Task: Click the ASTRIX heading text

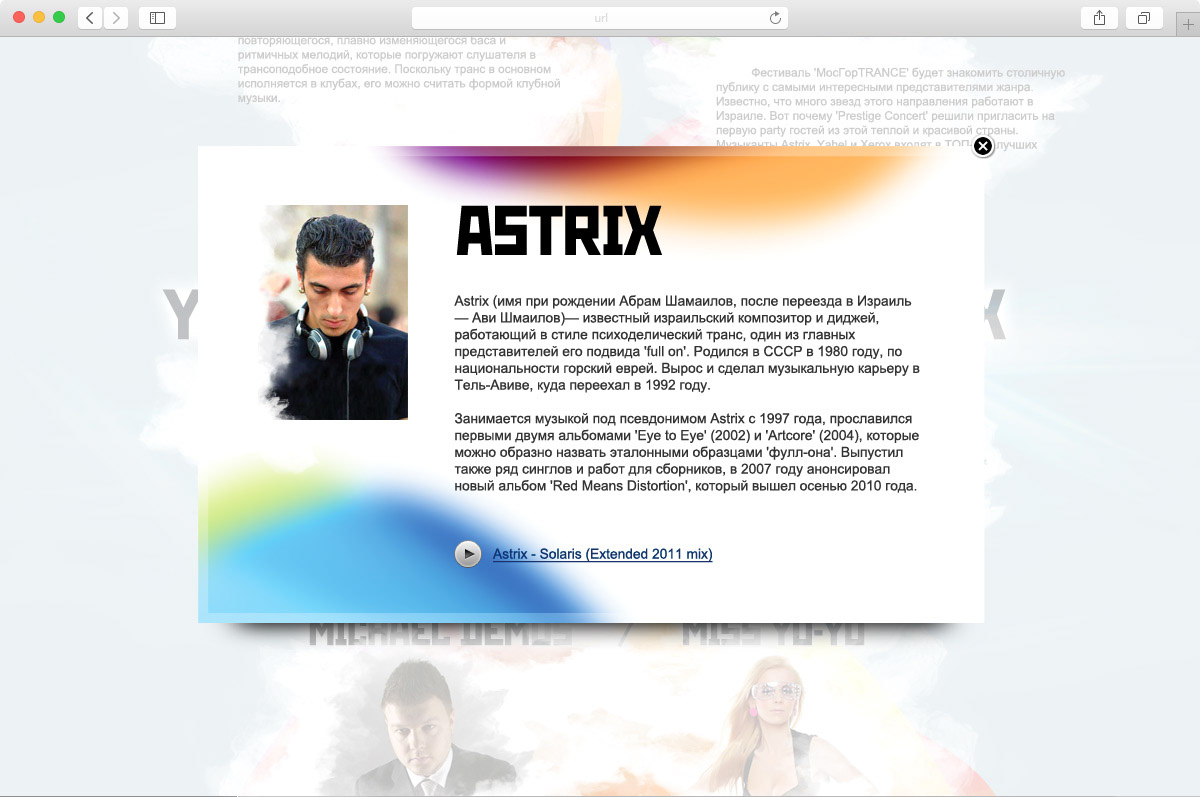Action: coord(559,232)
